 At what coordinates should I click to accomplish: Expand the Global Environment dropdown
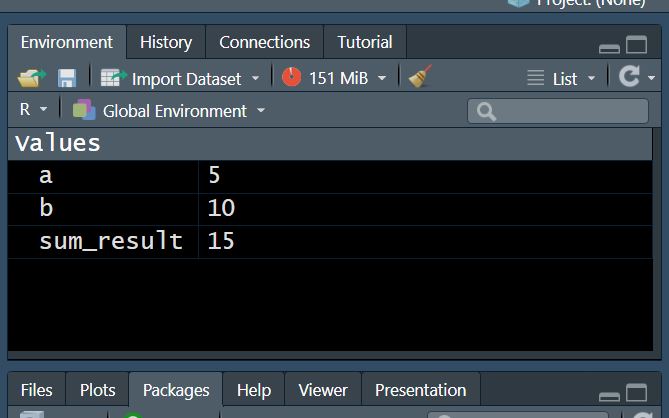[x=261, y=110]
